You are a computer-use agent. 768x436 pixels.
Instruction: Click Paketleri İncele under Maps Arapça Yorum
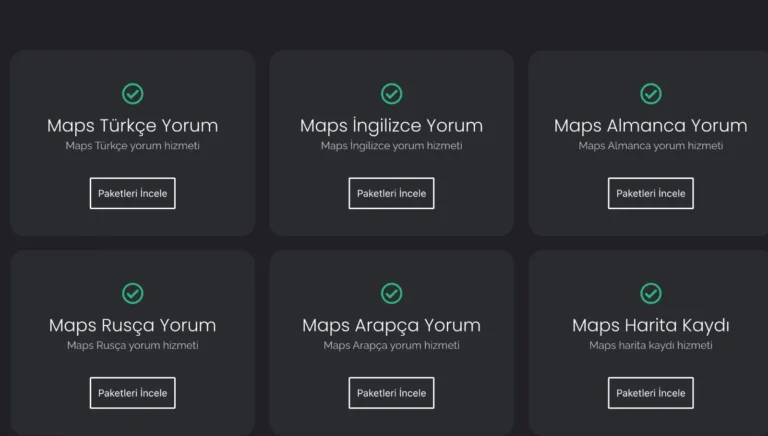[391, 393]
